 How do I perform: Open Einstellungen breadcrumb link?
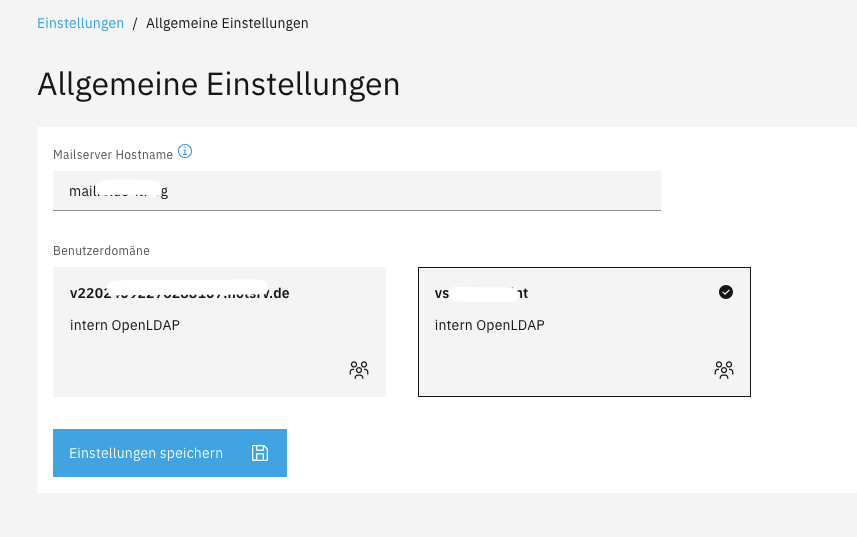click(80, 23)
